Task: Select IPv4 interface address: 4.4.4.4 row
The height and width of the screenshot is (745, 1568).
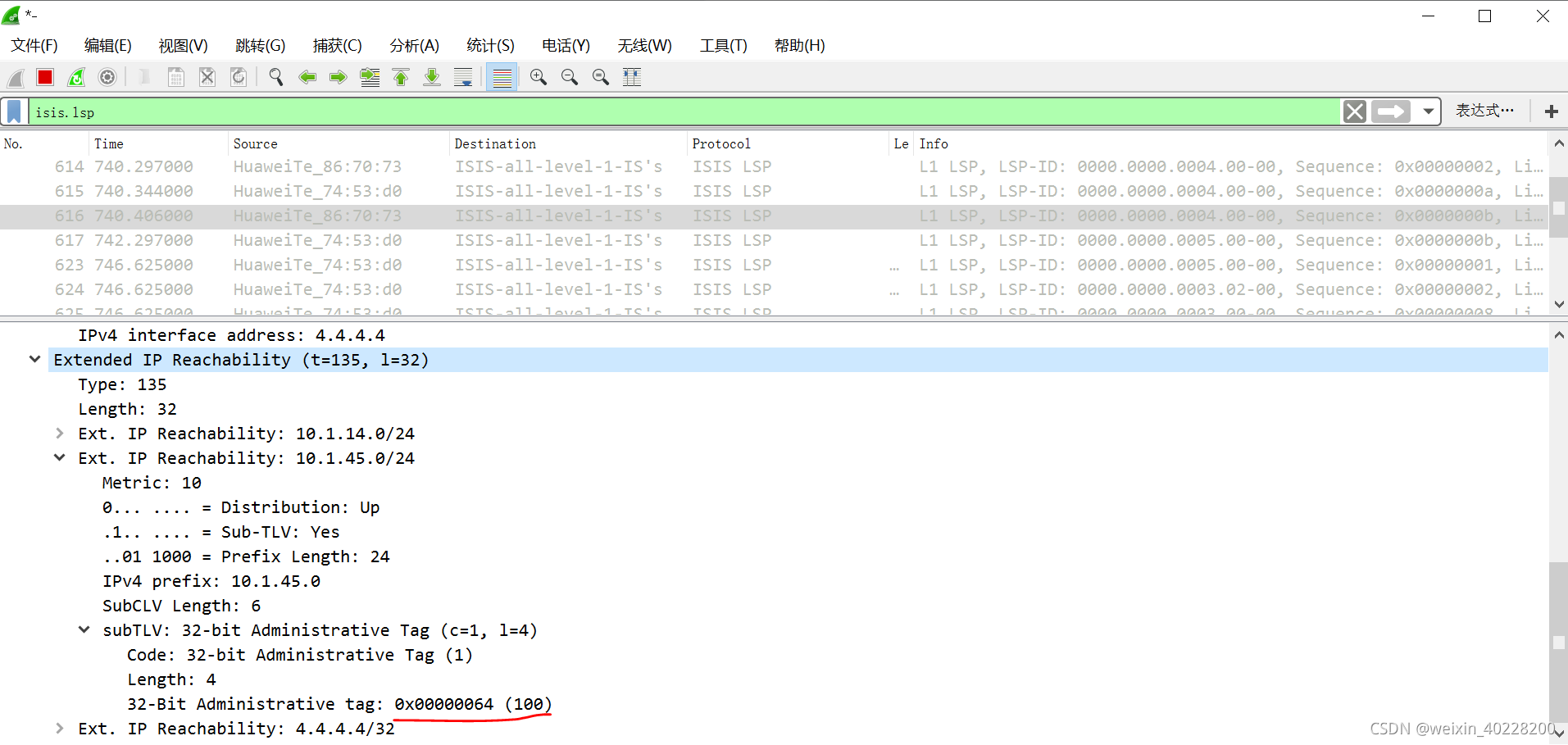Action: (x=231, y=335)
